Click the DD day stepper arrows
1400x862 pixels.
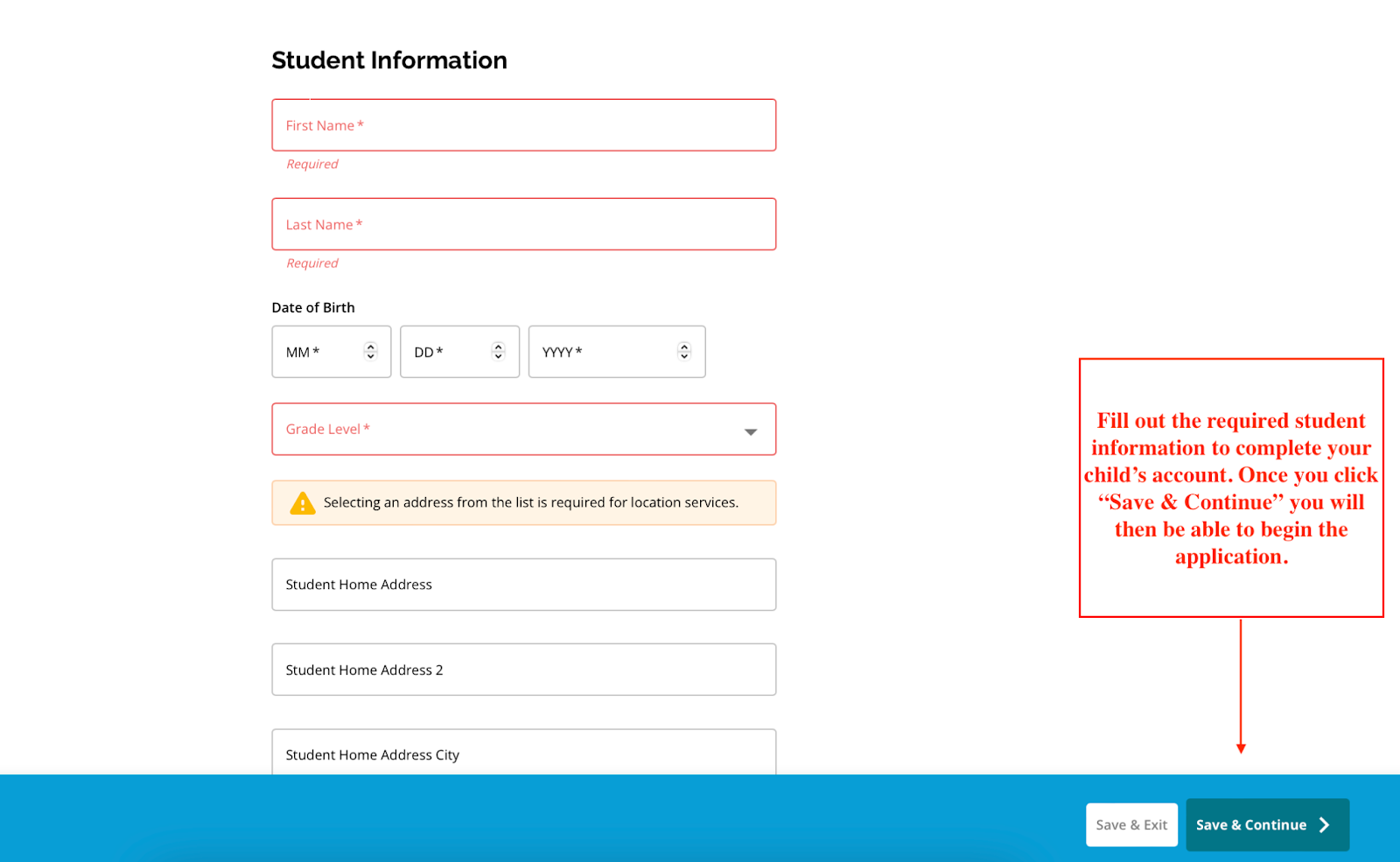point(498,351)
